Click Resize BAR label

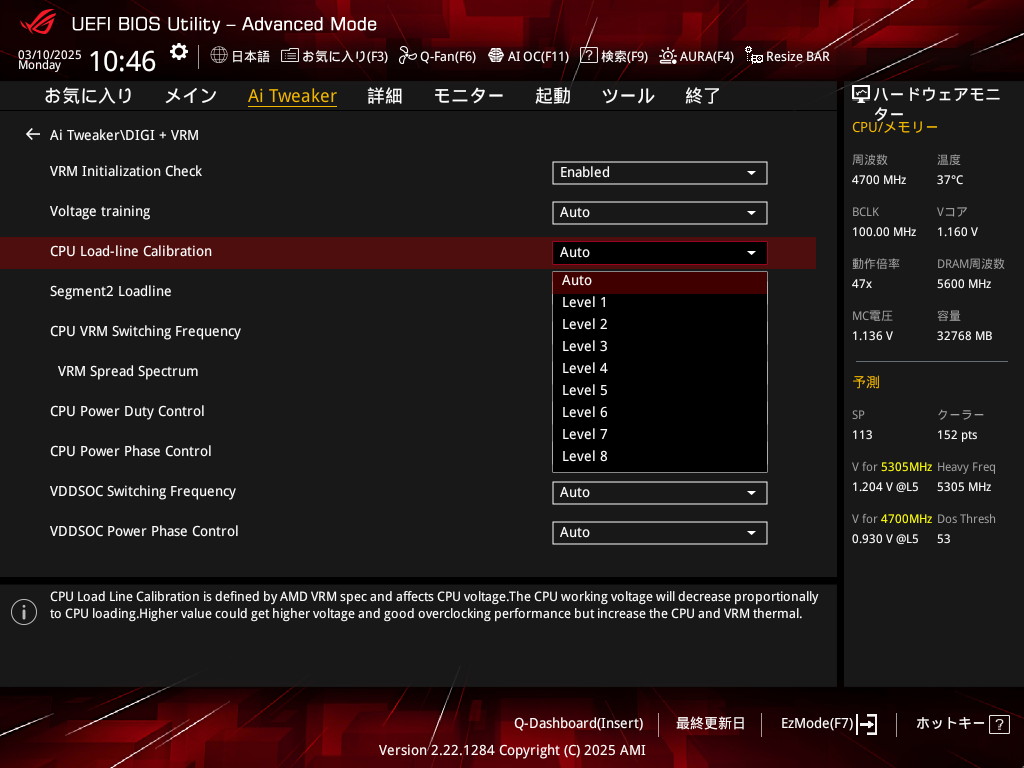tap(797, 56)
